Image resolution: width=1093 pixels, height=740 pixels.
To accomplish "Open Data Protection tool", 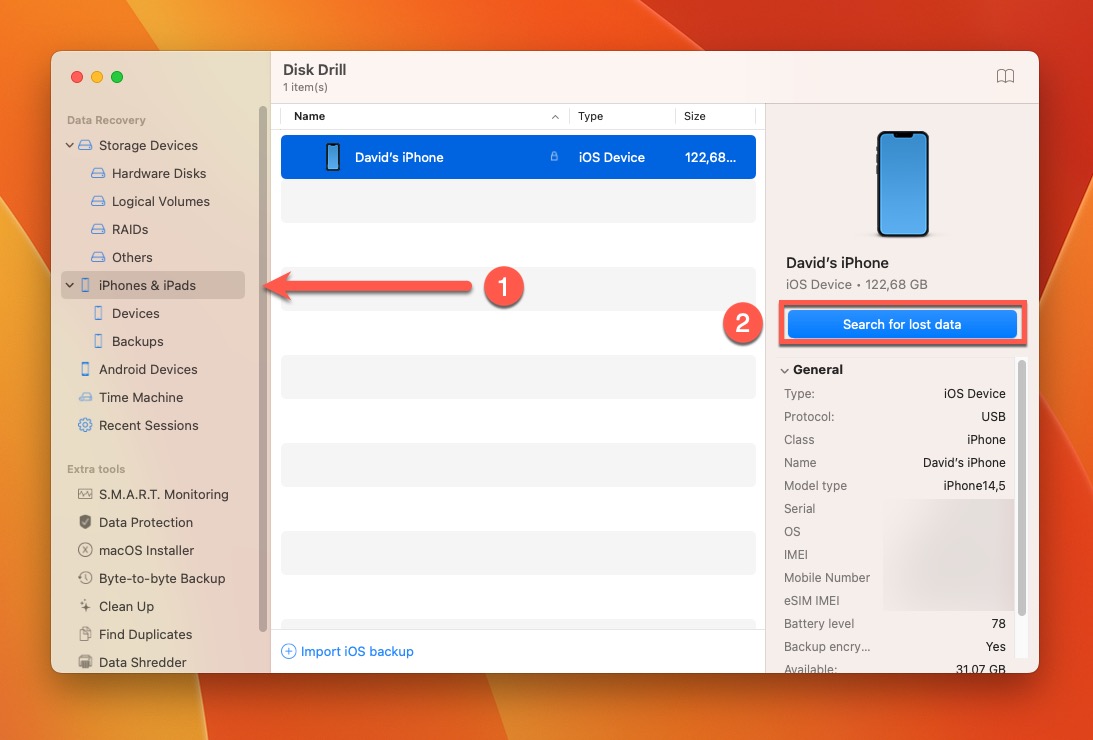I will pyautogui.click(x=146, y=522).
